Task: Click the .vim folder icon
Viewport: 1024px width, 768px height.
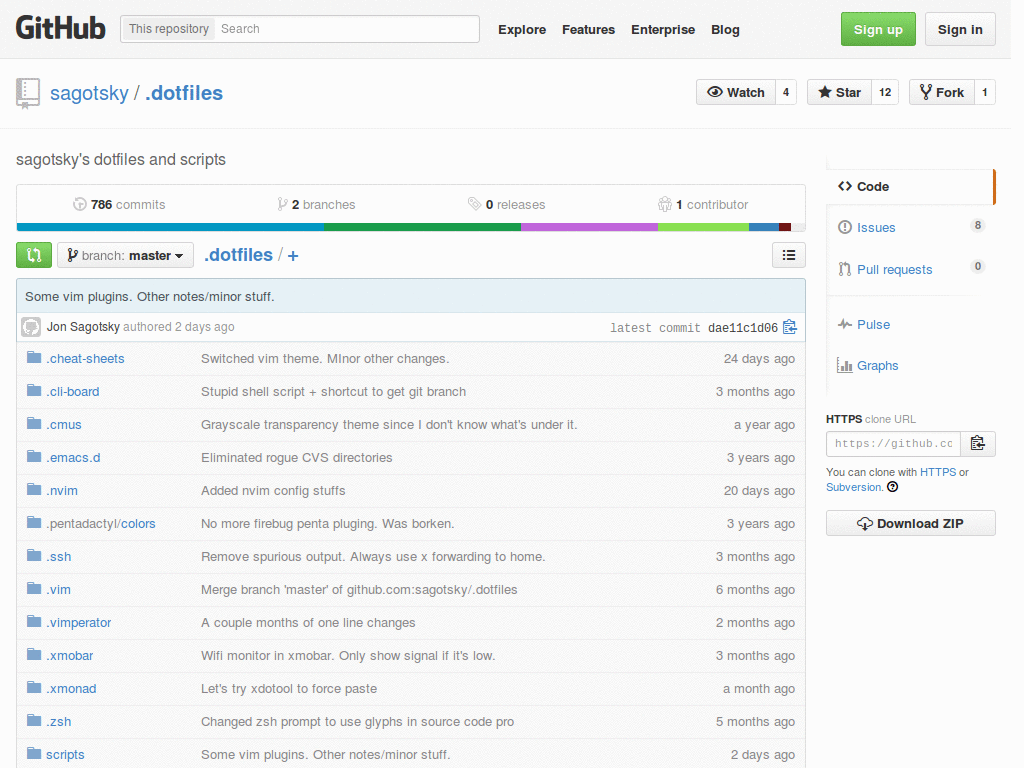Action: 34,588
